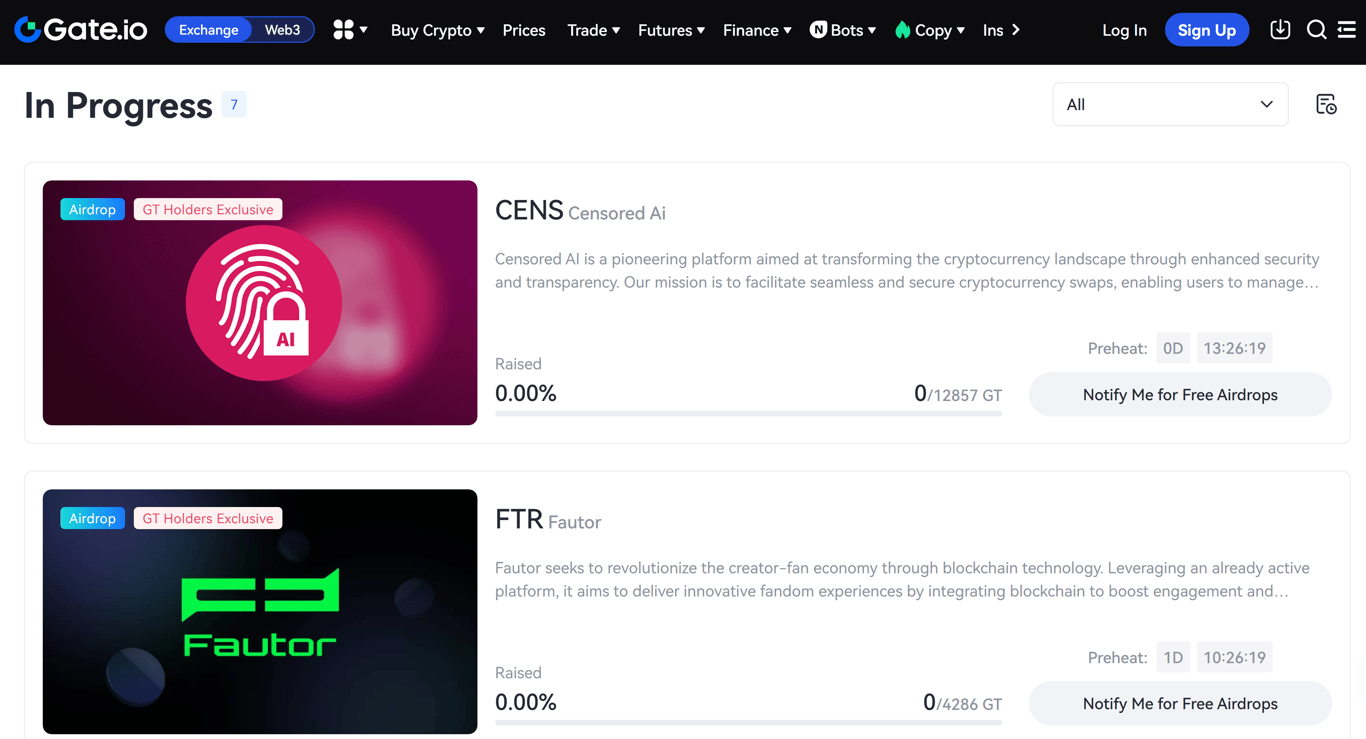
Task: Open the All filter dropdown
Action: tap(1169, 104)
